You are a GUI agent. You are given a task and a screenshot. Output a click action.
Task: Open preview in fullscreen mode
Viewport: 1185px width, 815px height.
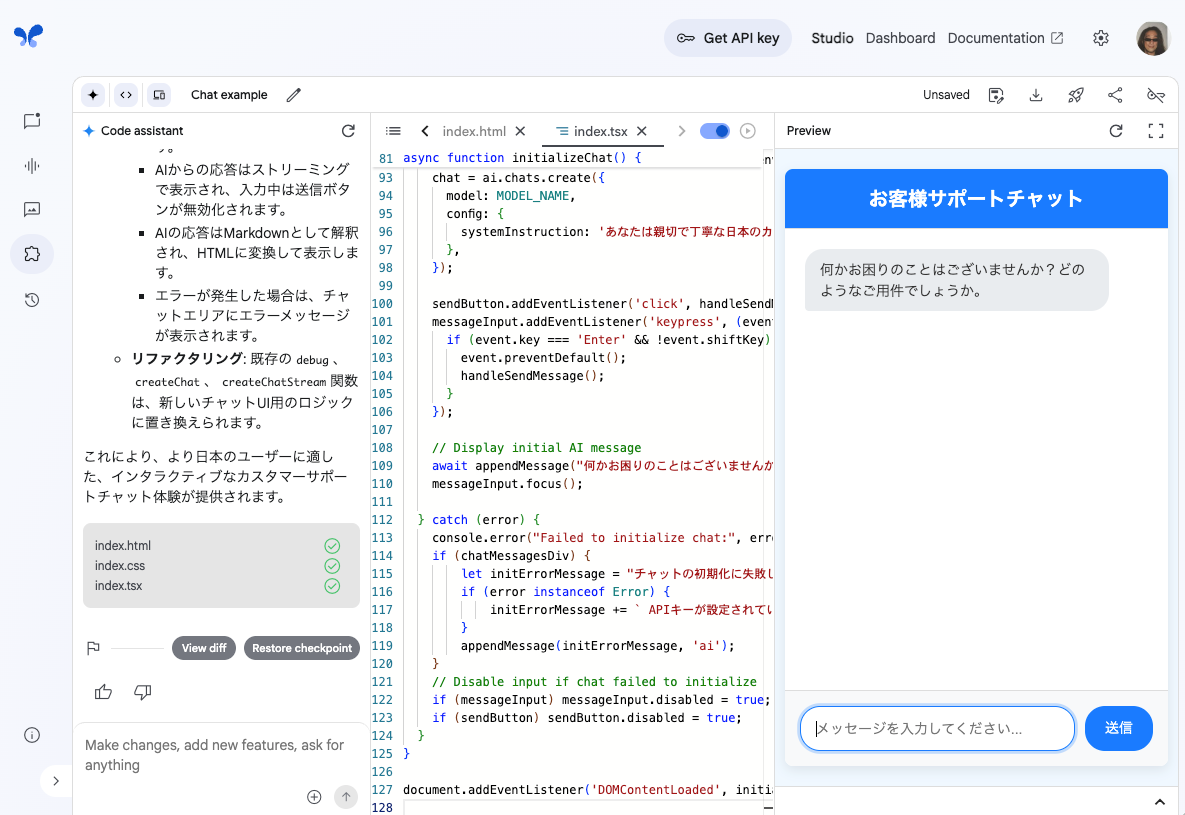pyautogui.click(x=1156, y=131)
